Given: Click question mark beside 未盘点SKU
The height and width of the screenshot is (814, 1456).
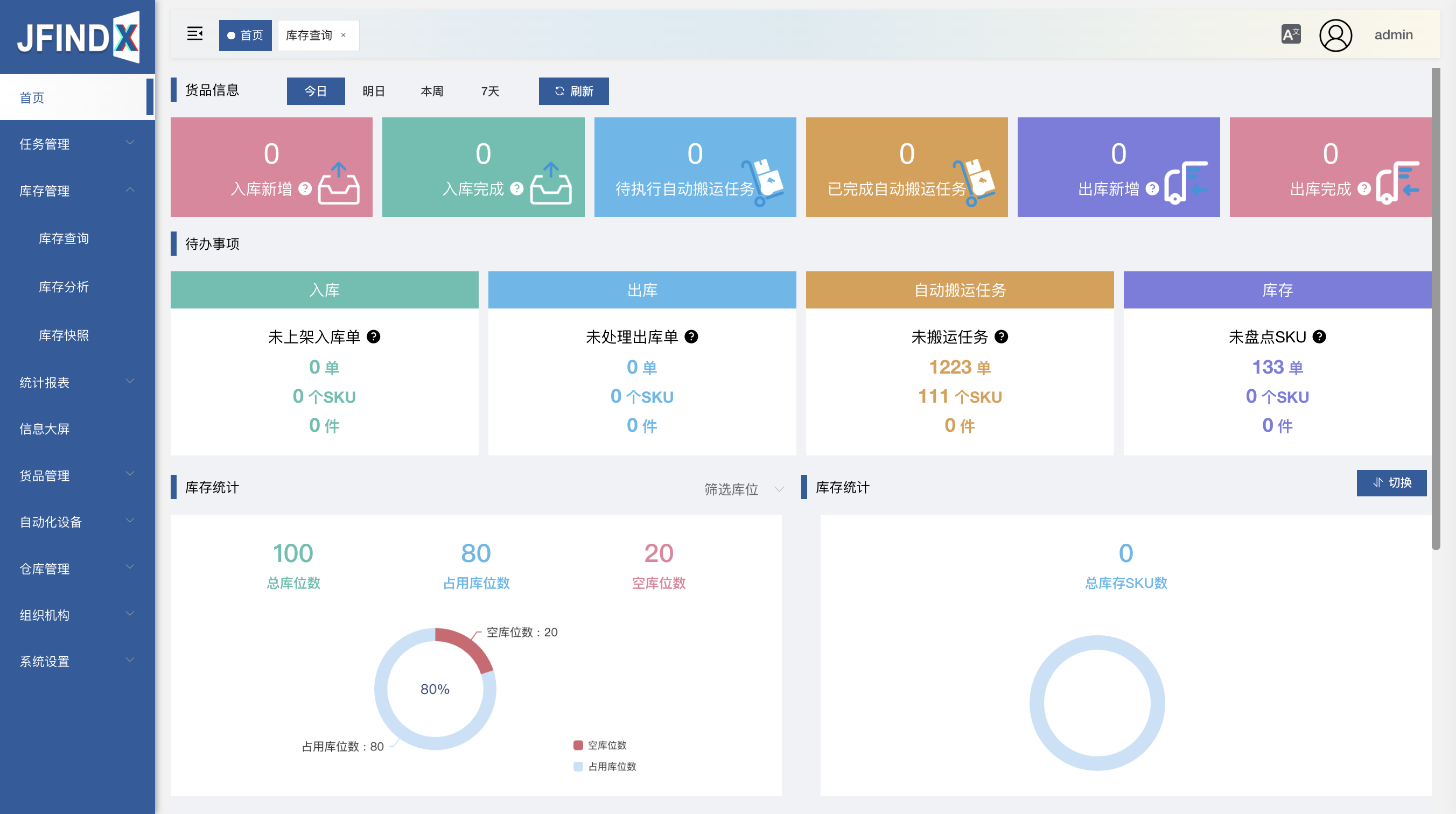Looking at the screenshot, I should tap(1319, 337).
